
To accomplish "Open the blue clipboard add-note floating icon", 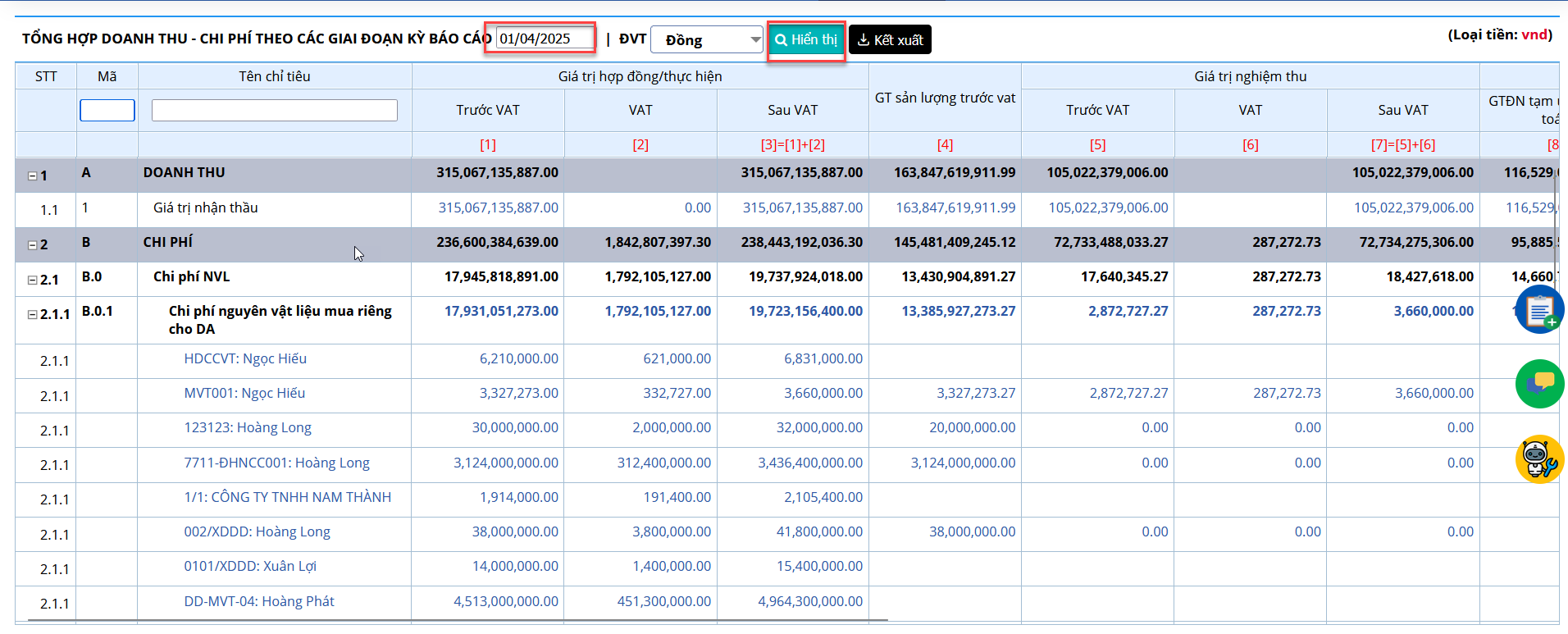I will pos(1539,309).
